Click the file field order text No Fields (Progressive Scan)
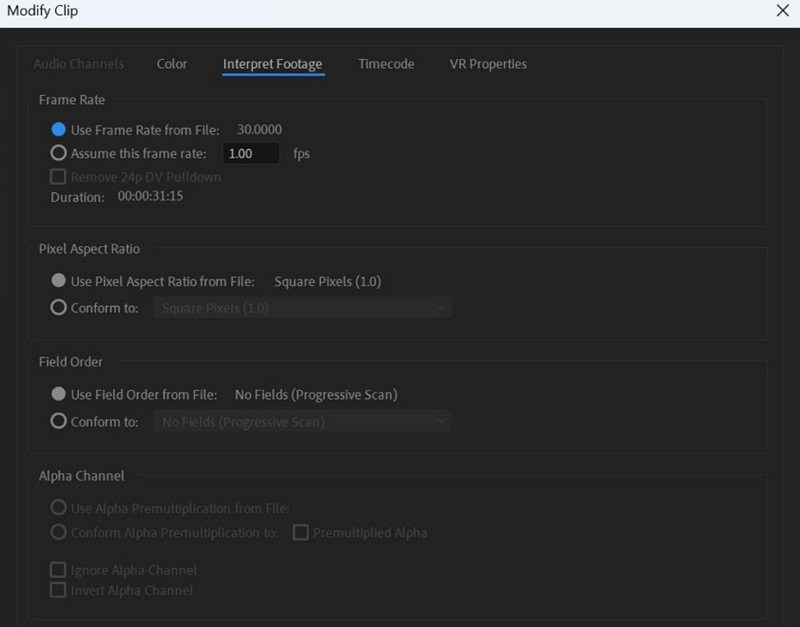 [x=316, y=395]
